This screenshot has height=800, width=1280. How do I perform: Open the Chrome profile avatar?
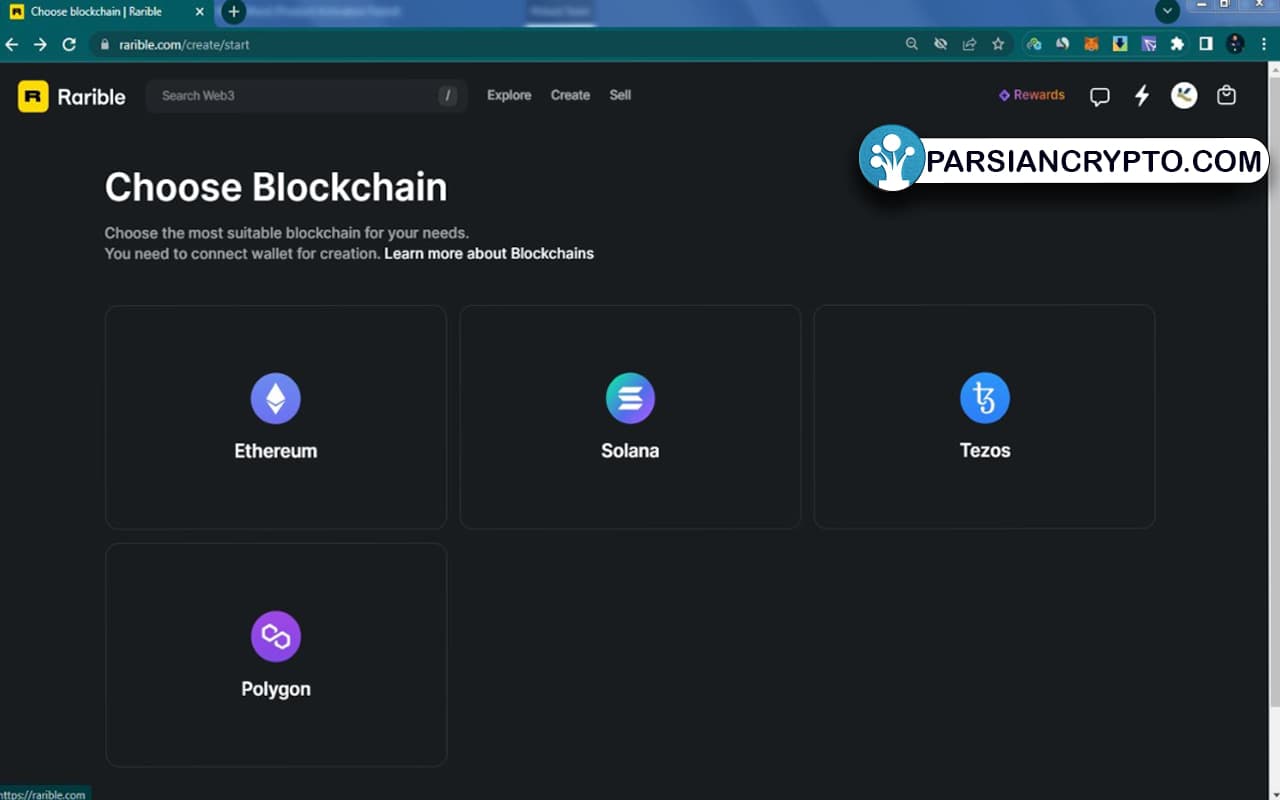(1235, 44)
